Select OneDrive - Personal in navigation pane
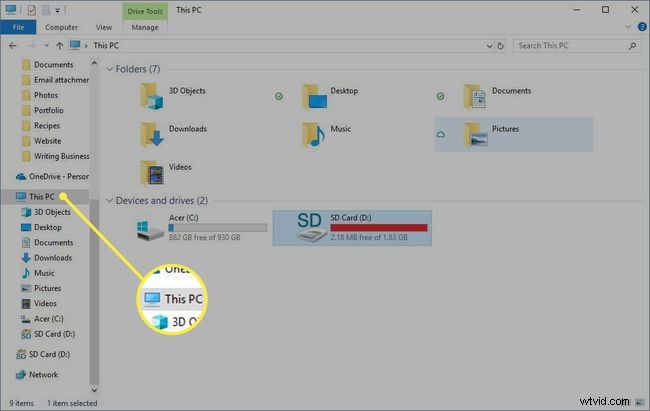Image resolution: width=650 pixels, height=411 pixels. pos(52,177)
